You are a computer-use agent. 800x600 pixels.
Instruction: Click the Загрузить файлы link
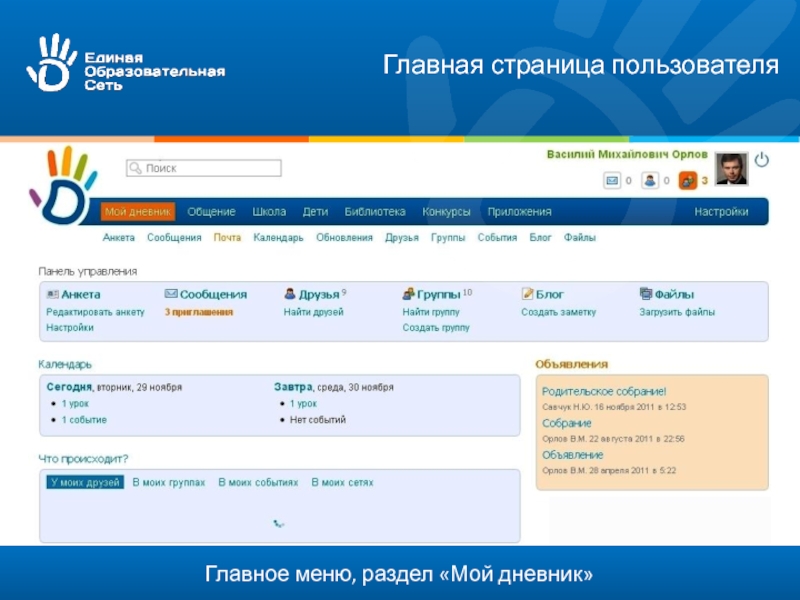pos(677,312)
